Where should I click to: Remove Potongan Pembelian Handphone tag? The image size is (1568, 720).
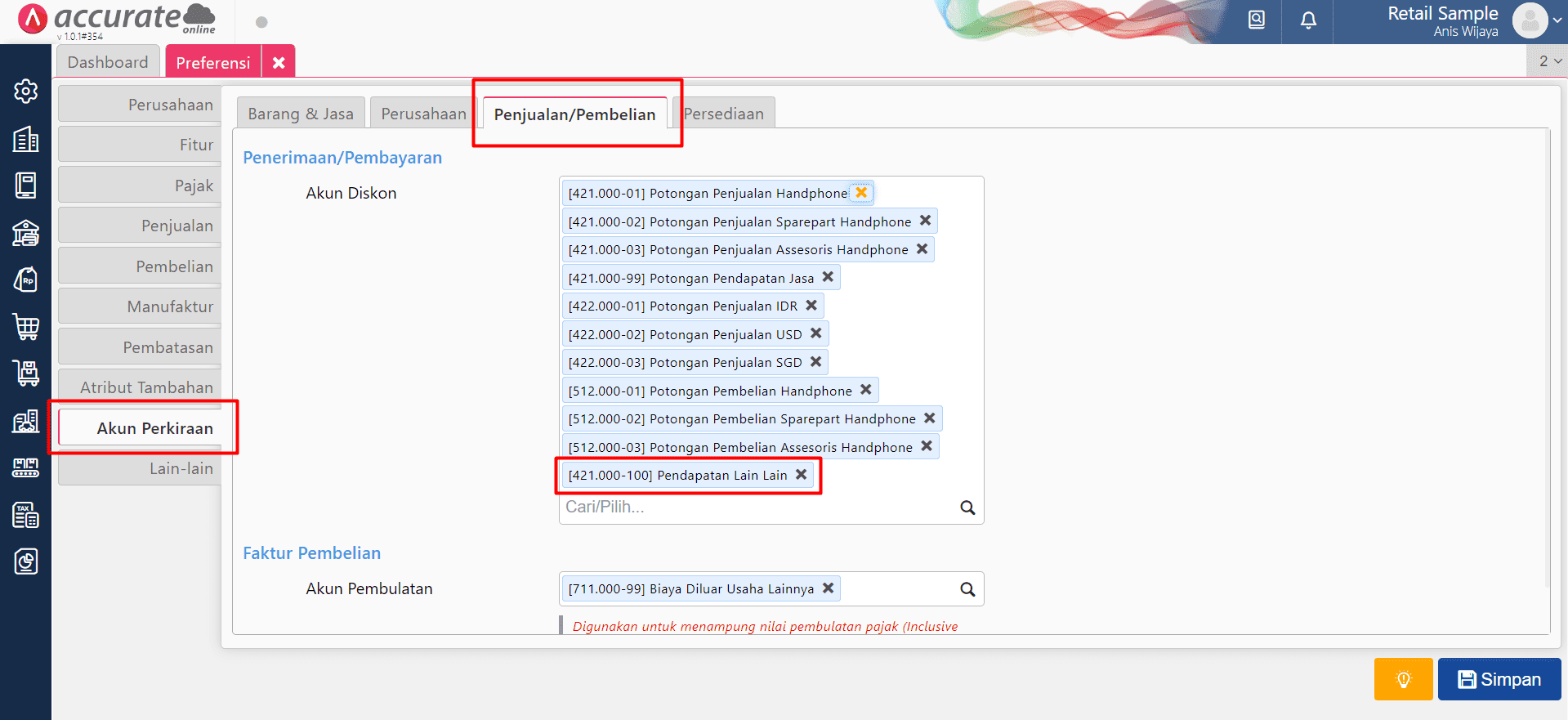pyautogui.click(x=866, y=390)
